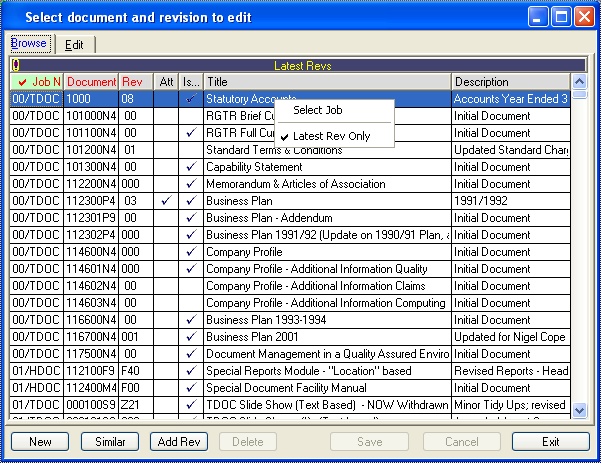Toggle Is checkmark for Capability Statement row

pos(191,167)
